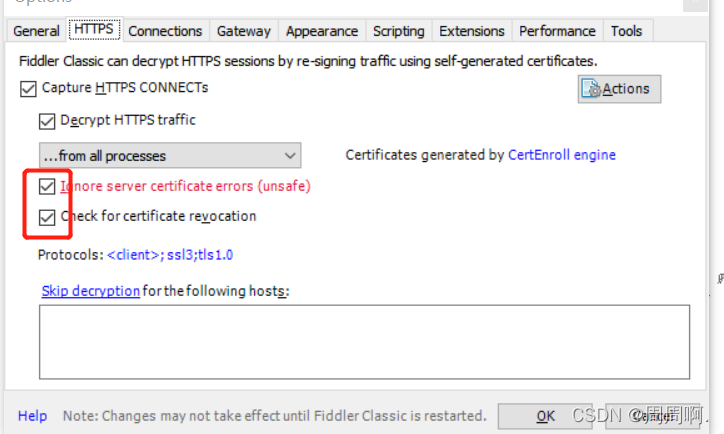This screenshot has height=434, width=724.
Task: Click inside the hosts list text box
Action: pyautogui.click(x=364, y=342)
